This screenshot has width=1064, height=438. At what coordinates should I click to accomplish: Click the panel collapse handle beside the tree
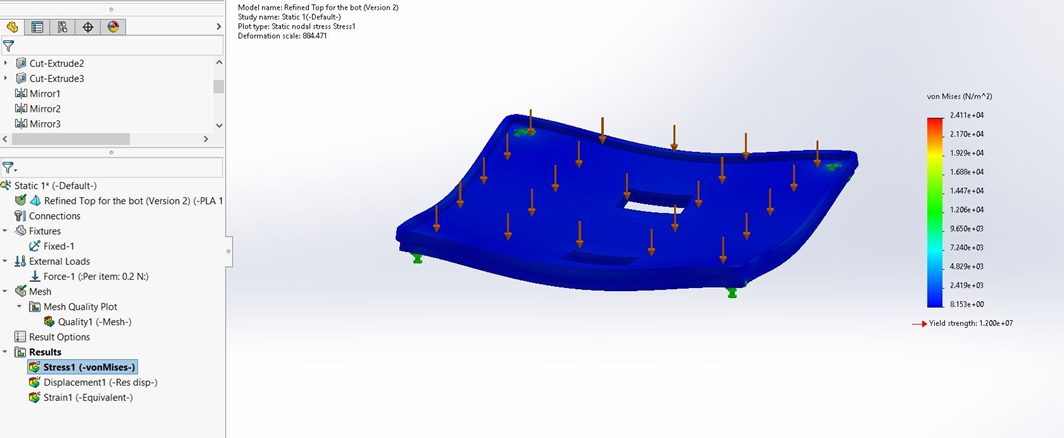point(228,251)
